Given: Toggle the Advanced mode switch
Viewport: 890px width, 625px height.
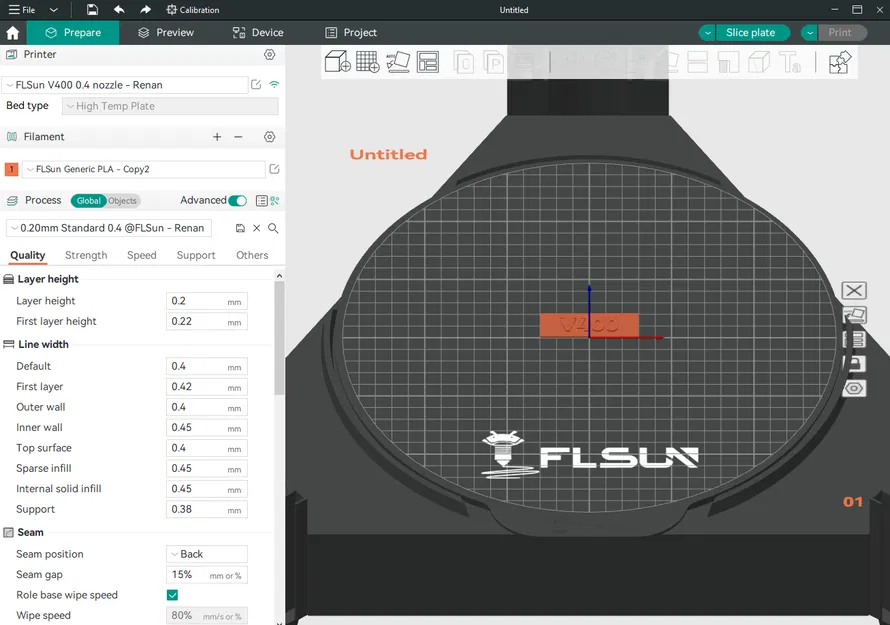Looking at the screenshot, I should click(x=237, y=200).
